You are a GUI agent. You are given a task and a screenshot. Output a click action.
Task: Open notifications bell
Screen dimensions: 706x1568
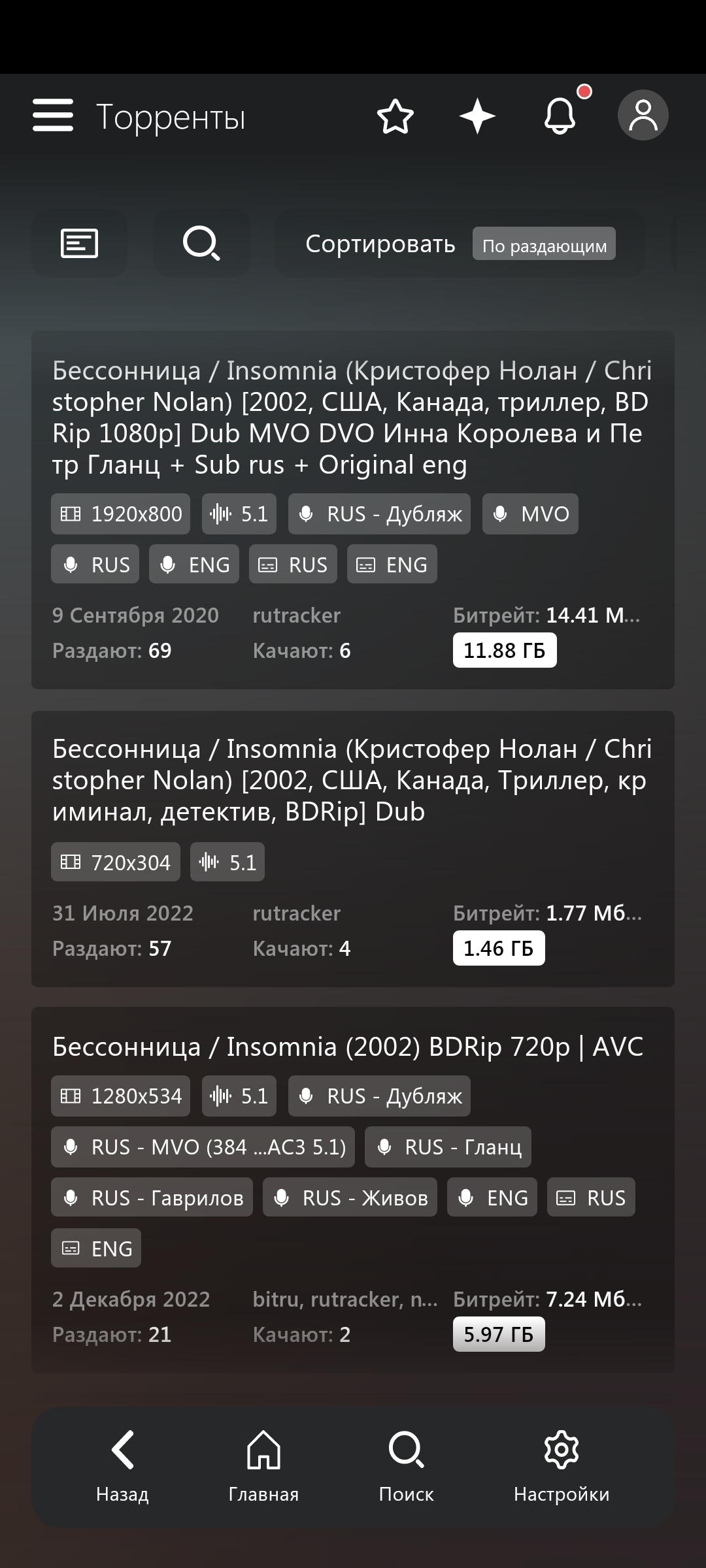(560, 116)
